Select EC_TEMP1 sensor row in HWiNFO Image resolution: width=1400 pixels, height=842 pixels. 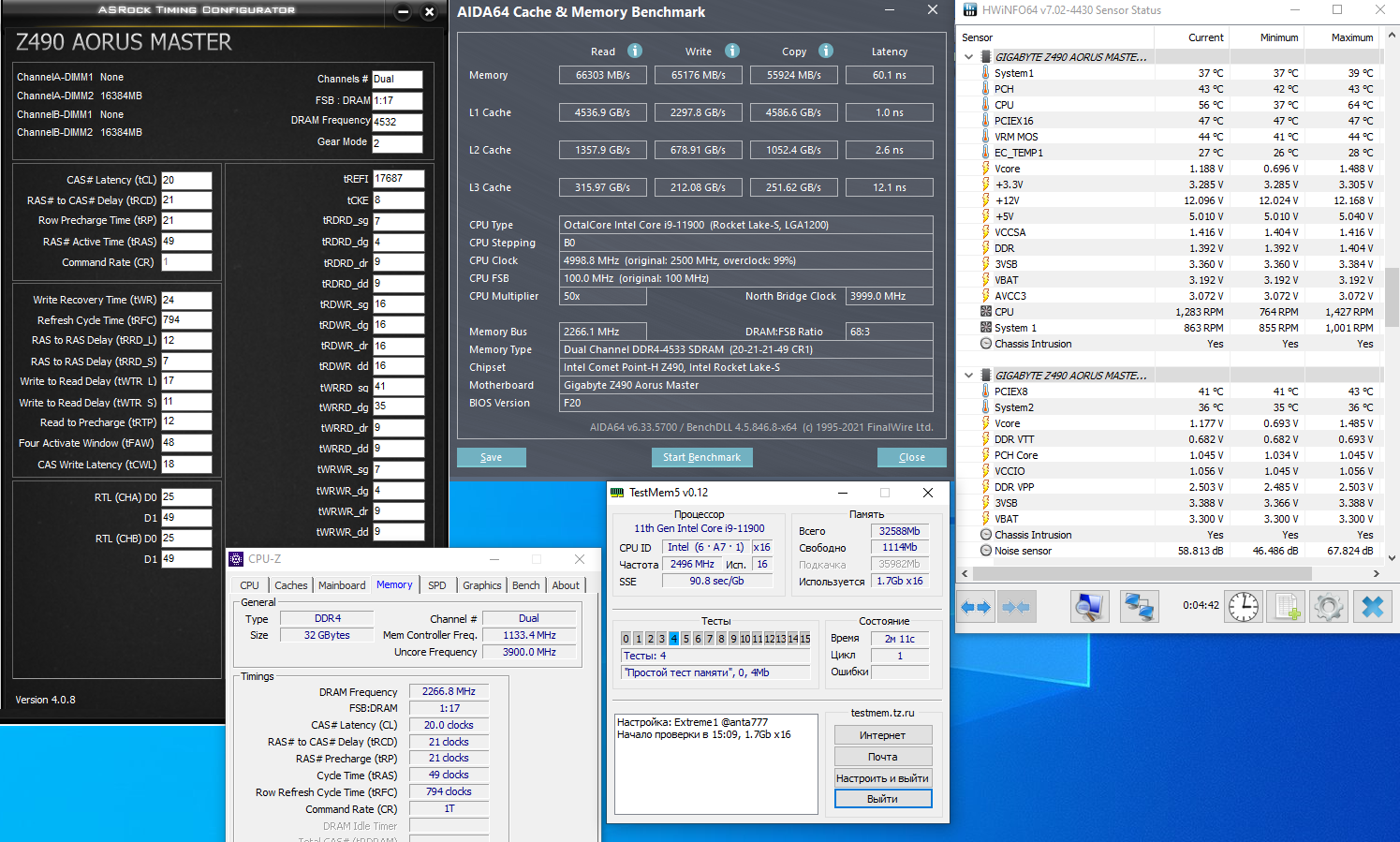(1171, 153)
